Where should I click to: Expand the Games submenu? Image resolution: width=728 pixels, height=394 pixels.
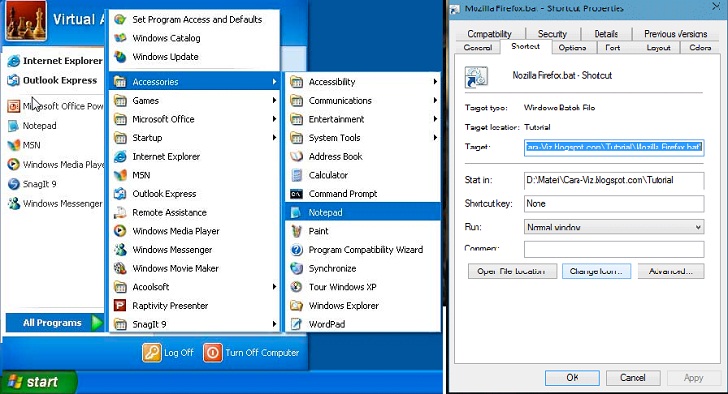pos(195,101)
